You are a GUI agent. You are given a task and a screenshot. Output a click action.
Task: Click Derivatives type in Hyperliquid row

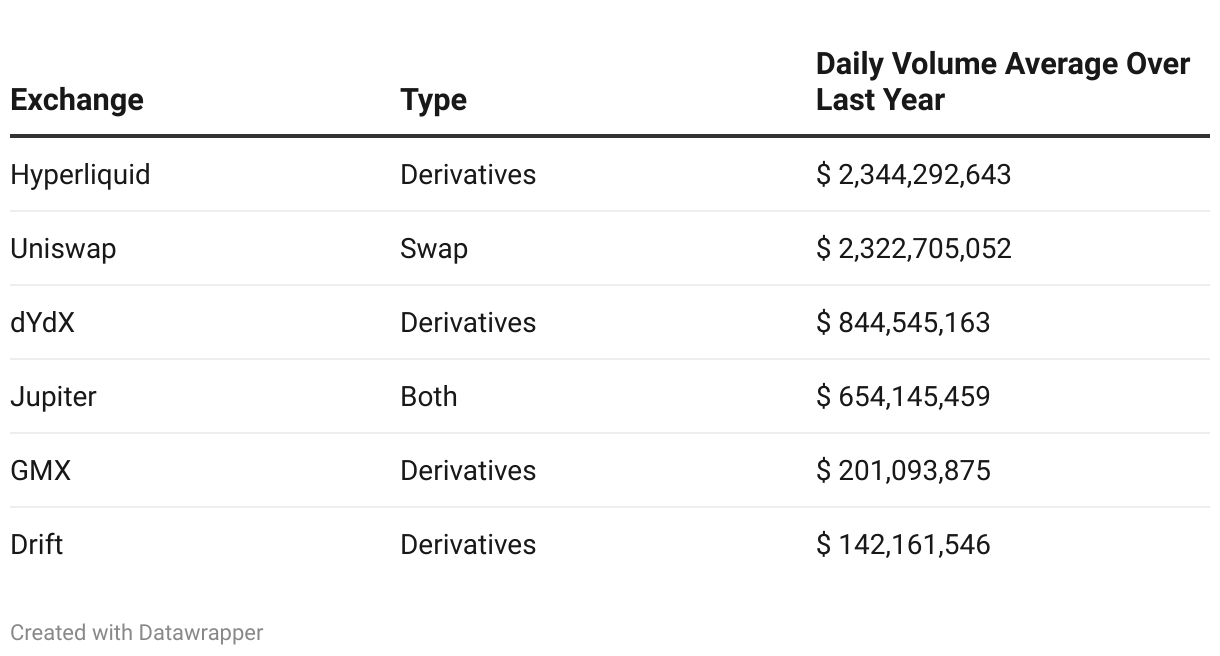(468, 175)
